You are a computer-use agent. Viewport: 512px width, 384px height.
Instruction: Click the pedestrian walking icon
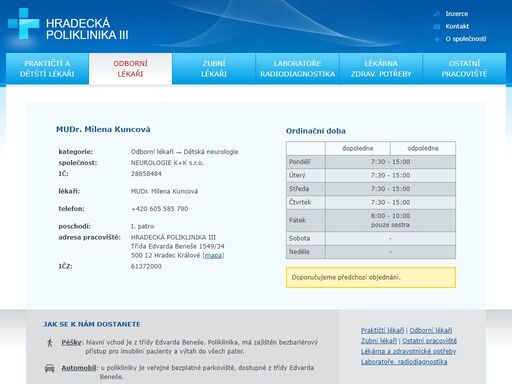pyautogui.click(x=50, y=343)
